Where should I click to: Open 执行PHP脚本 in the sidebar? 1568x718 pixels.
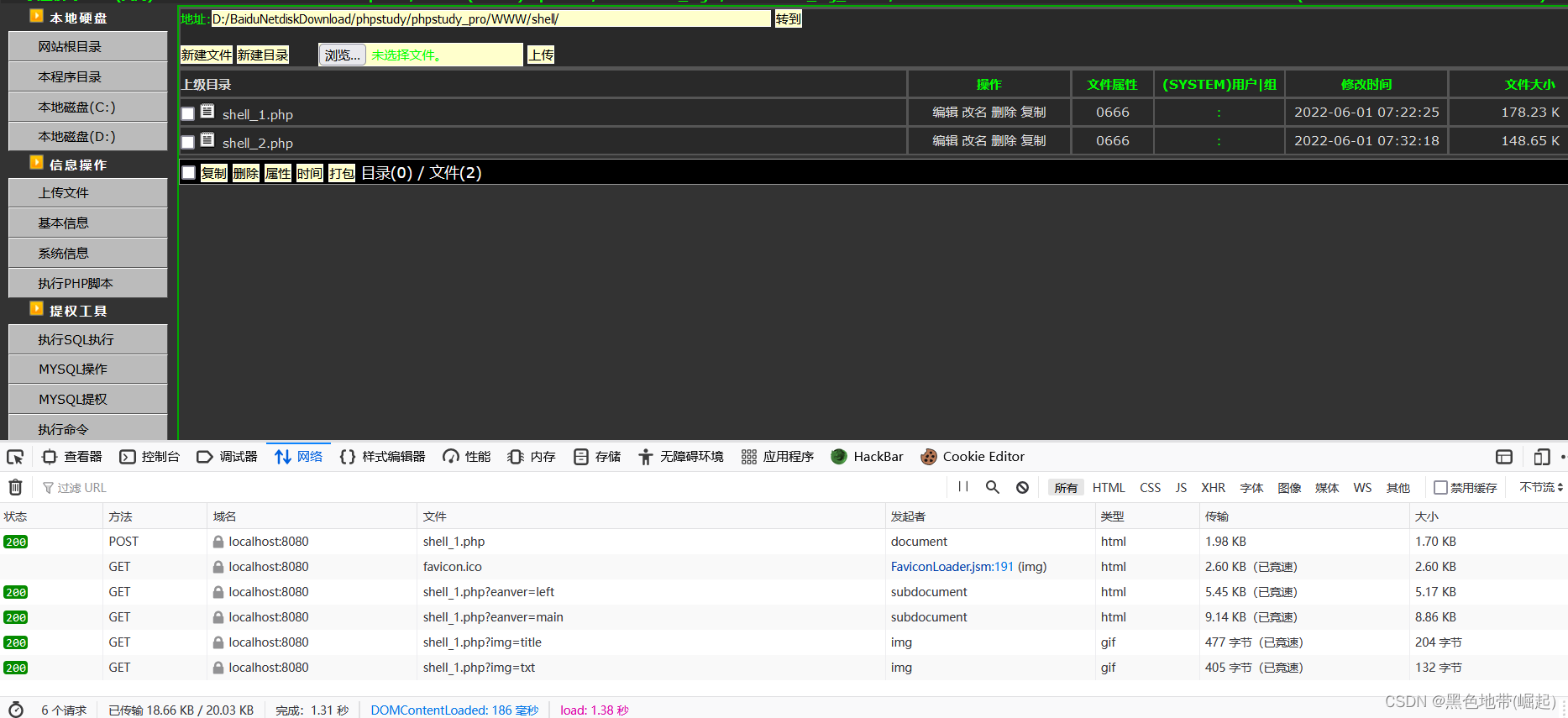pyautogui.click(x=88, y=283)
